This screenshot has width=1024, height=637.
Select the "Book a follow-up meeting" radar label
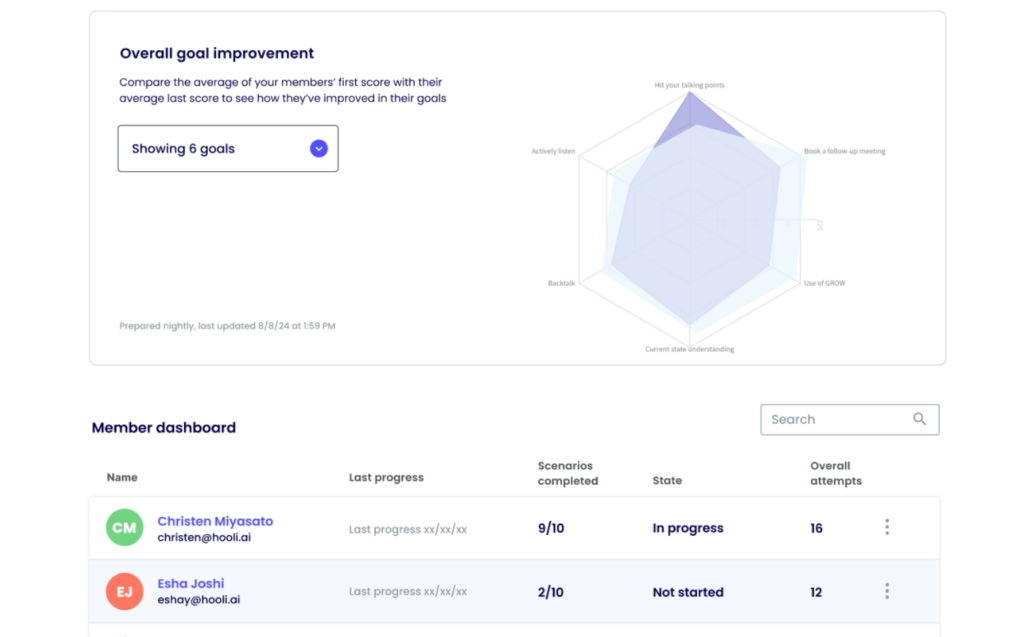[844, 152]
